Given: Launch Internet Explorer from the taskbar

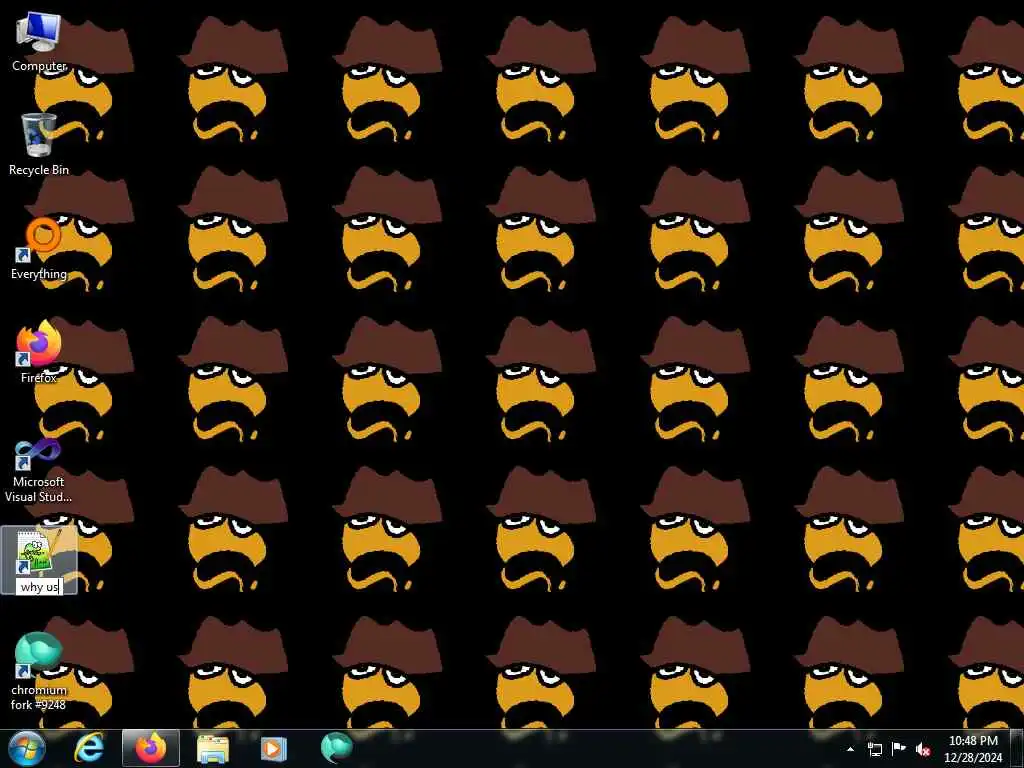Looking at the screenshot, I should tap(89, 748).
